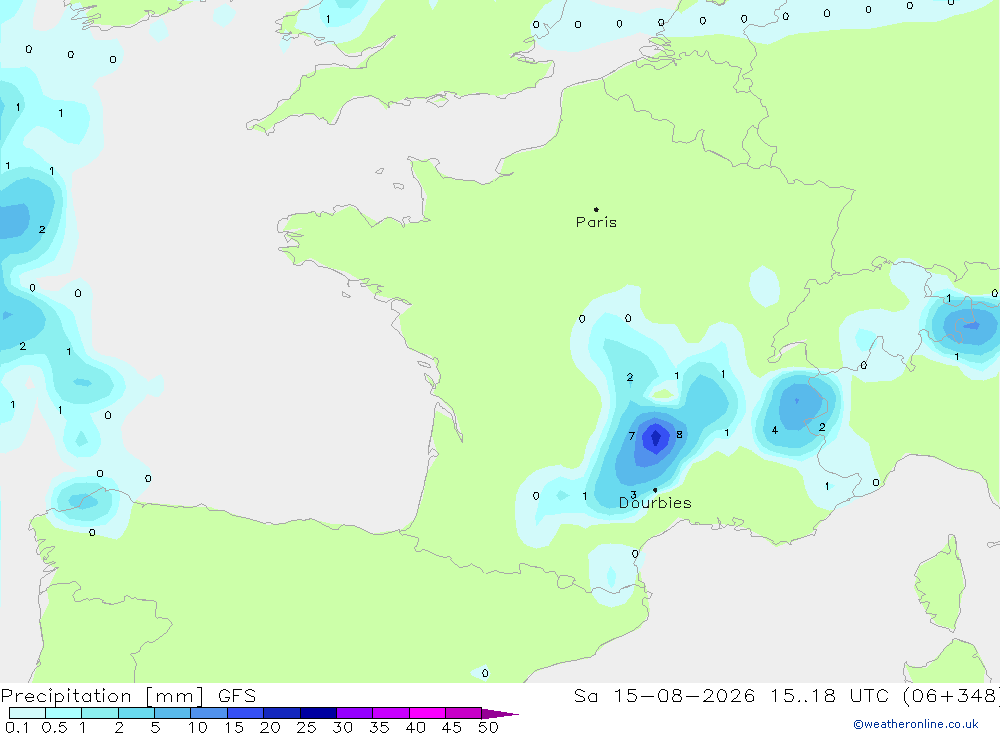Click the legend label 20
This screenshot has height=733, width=1000.
point(270,727)
